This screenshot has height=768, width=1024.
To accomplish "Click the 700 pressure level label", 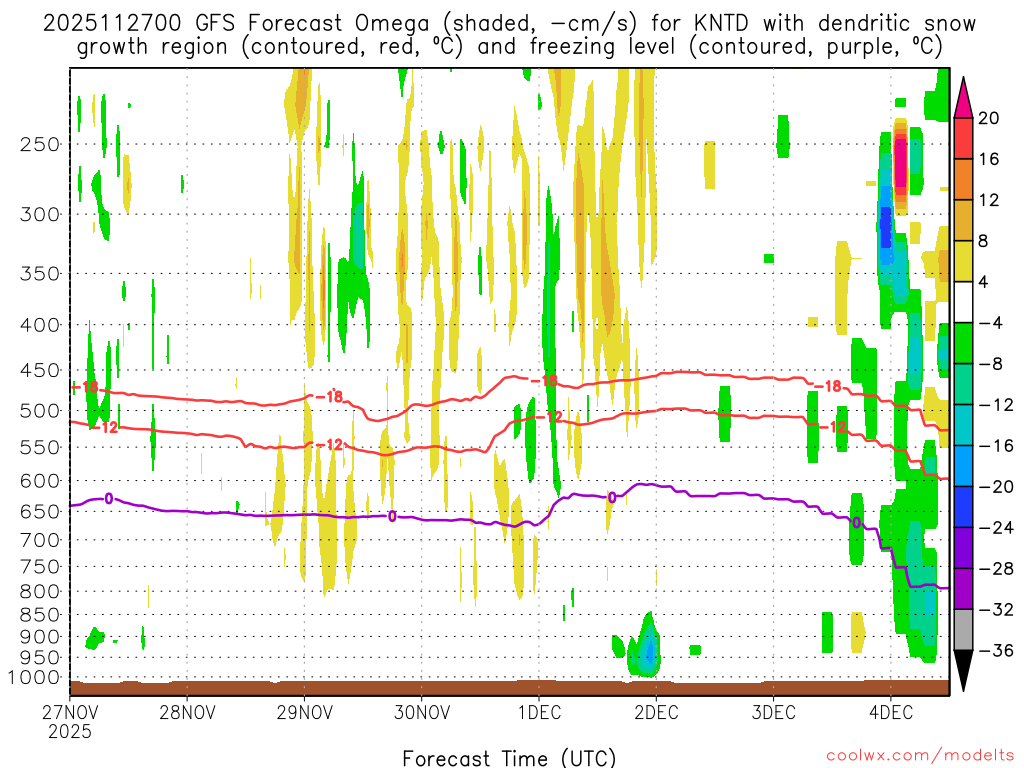I will 40,540.
